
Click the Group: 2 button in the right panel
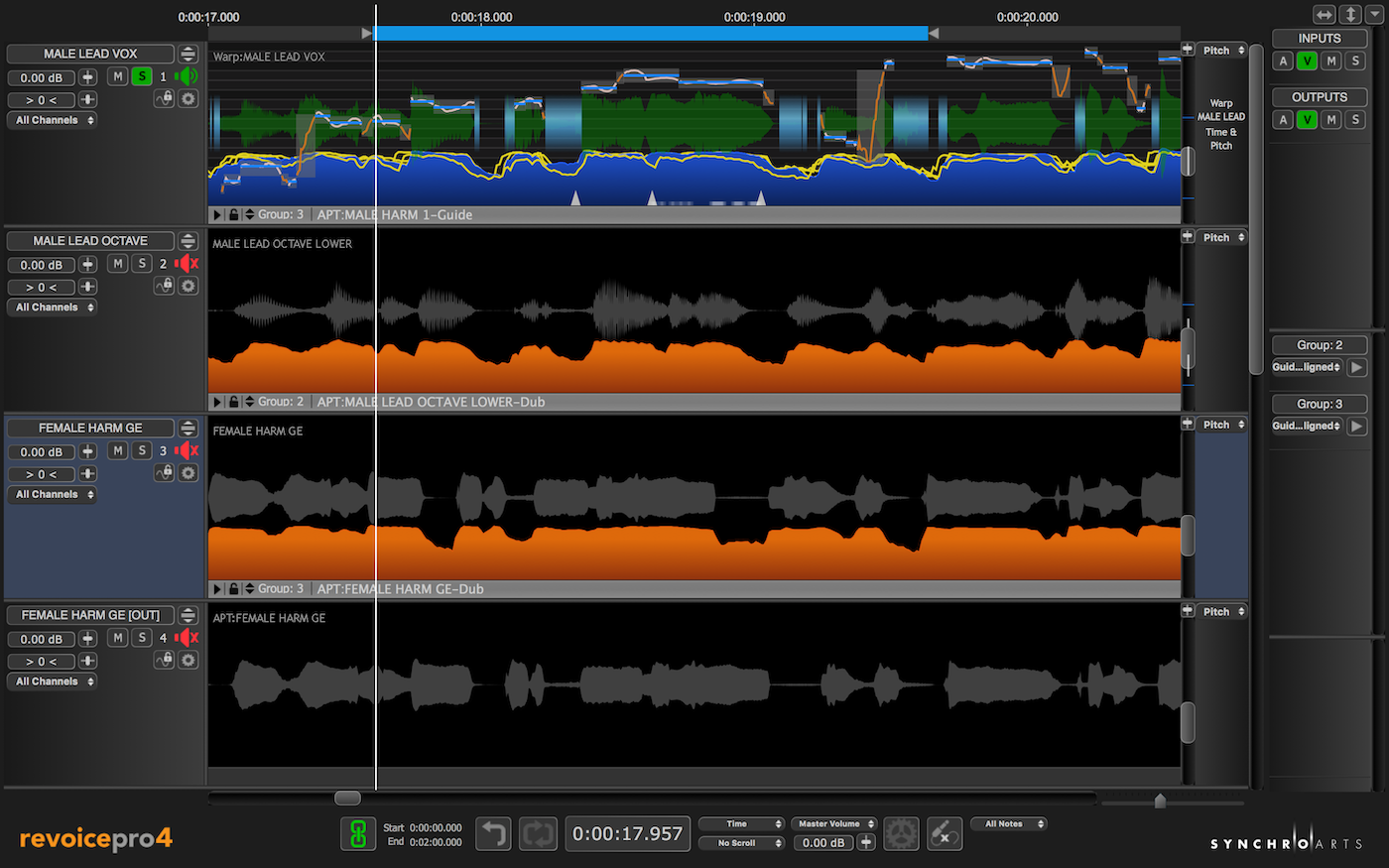pyautogui.click(x=1319, y=344)
